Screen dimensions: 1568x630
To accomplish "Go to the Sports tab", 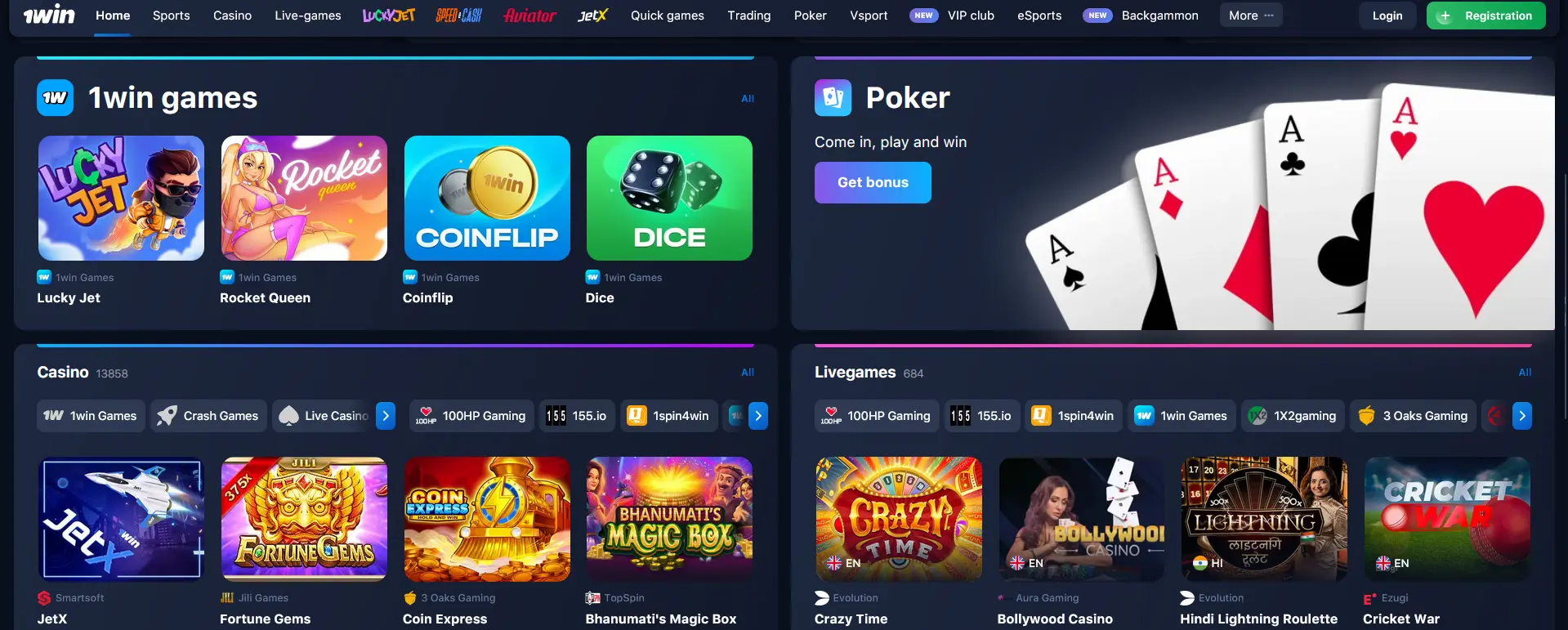I will tap(171, 16).
